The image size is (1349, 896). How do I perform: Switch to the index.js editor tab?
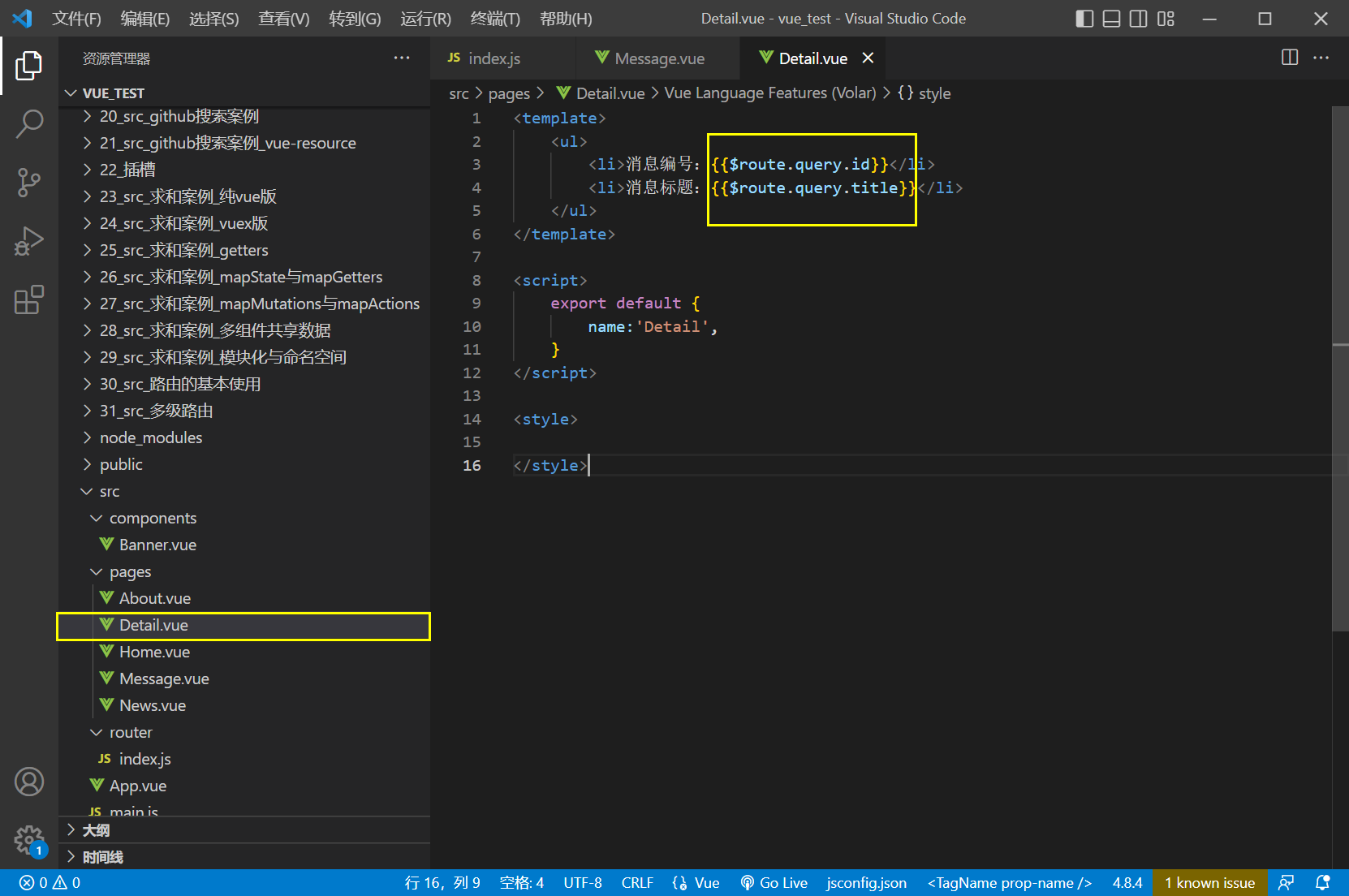[x=503, y=58]
